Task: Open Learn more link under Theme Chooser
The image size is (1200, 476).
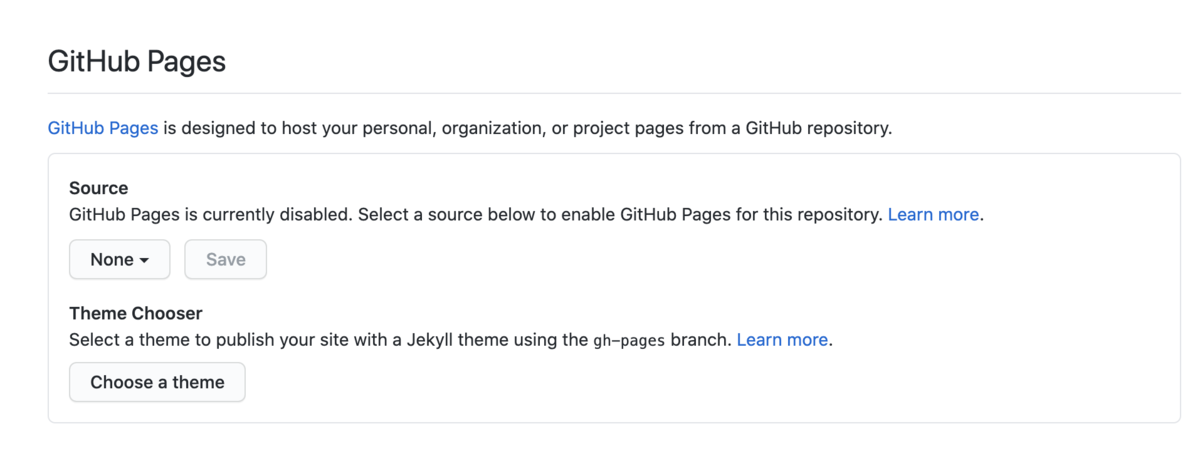Action: 782,340
